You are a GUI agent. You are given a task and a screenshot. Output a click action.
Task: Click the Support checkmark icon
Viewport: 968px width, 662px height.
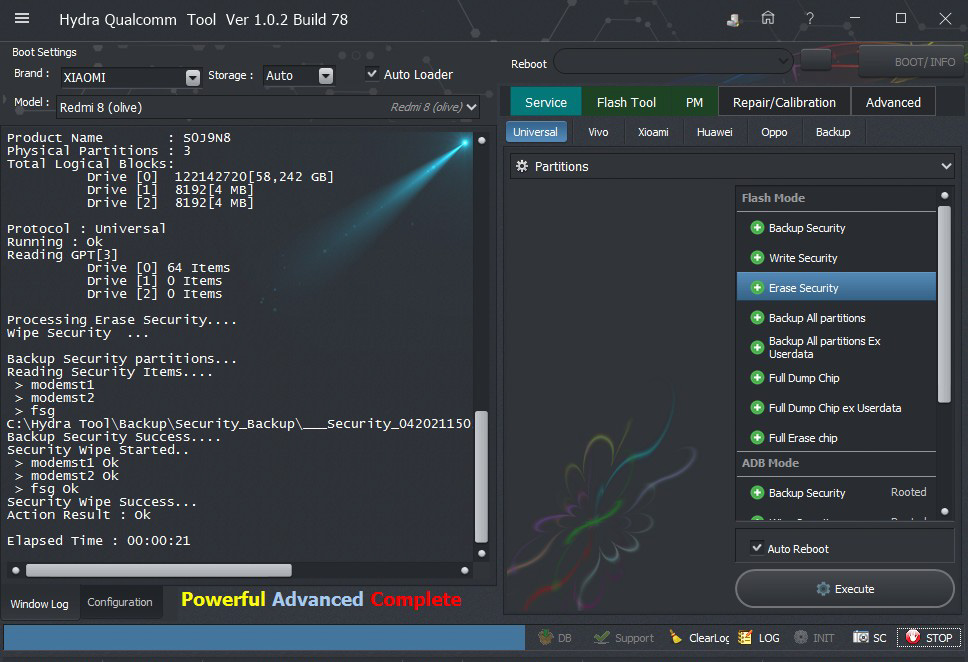[x=601, y=637]
